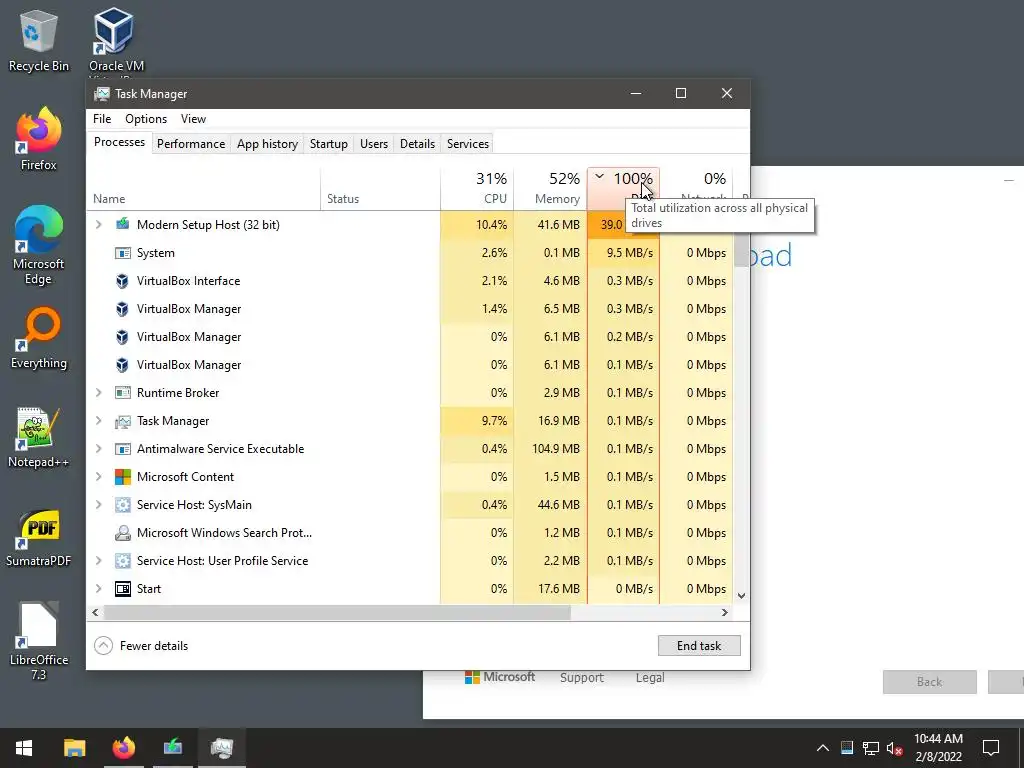Expand the Start process group
This screenshot has height=768, width=1024.
click(x=99, y=589)
